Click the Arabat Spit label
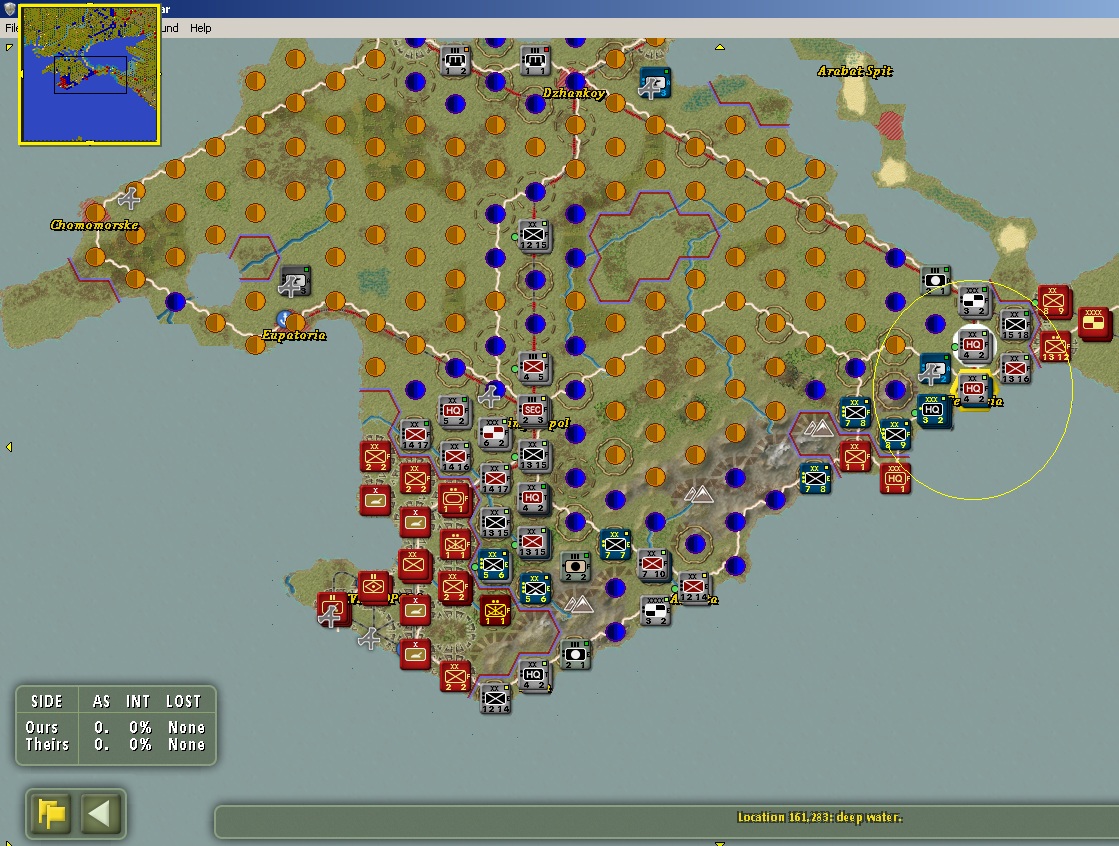Viewport: 1119px width, 846px height. tap(855, 71)
